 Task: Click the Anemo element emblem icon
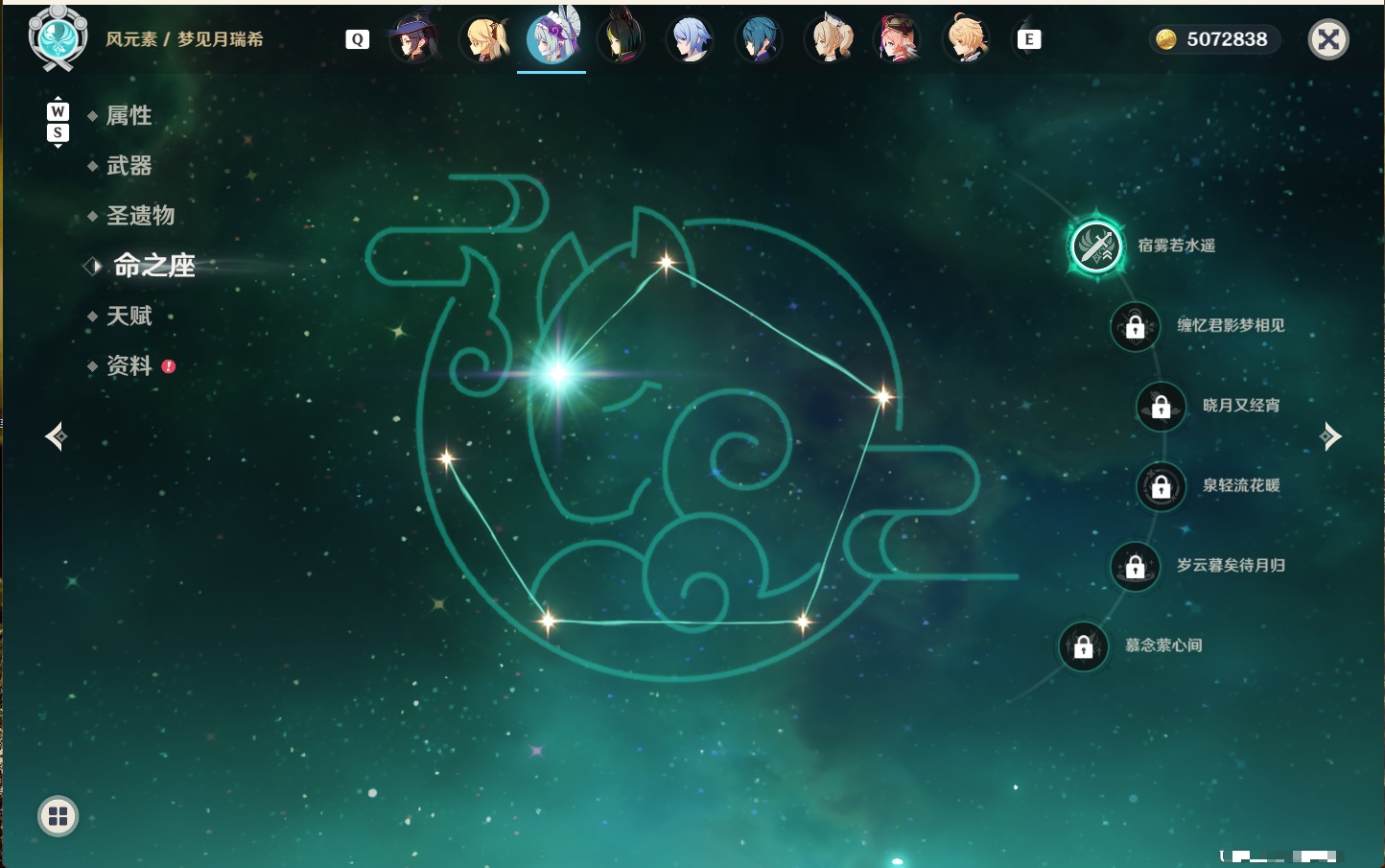(x=58, y=37)
